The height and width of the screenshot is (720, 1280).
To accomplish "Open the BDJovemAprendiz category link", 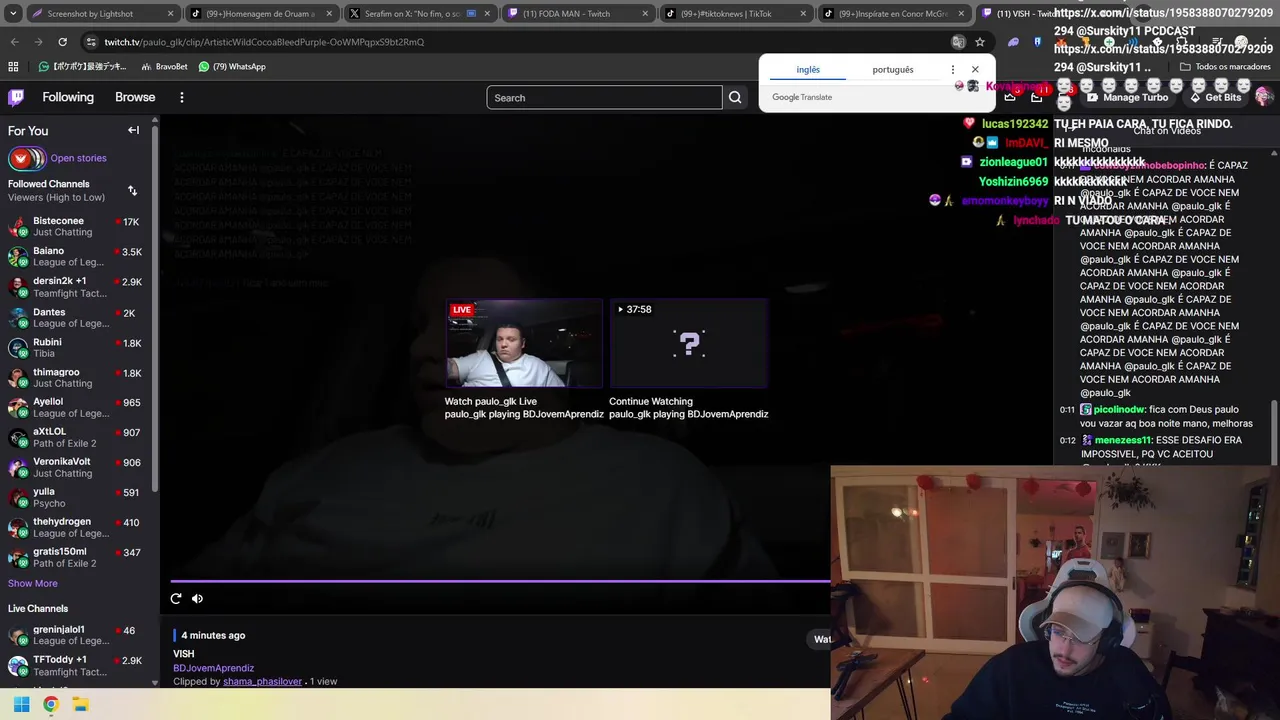I will pyautogui.click(x=213, y=668).
